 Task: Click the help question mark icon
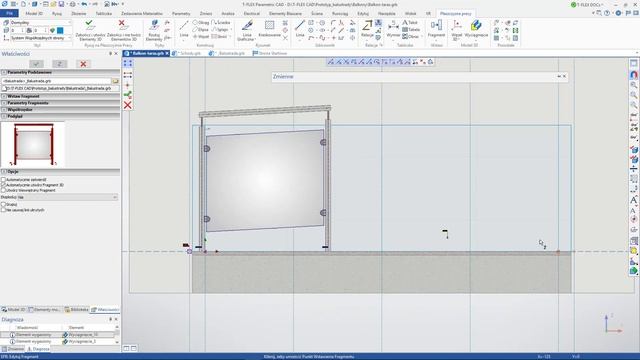click(x=607, y=13)
